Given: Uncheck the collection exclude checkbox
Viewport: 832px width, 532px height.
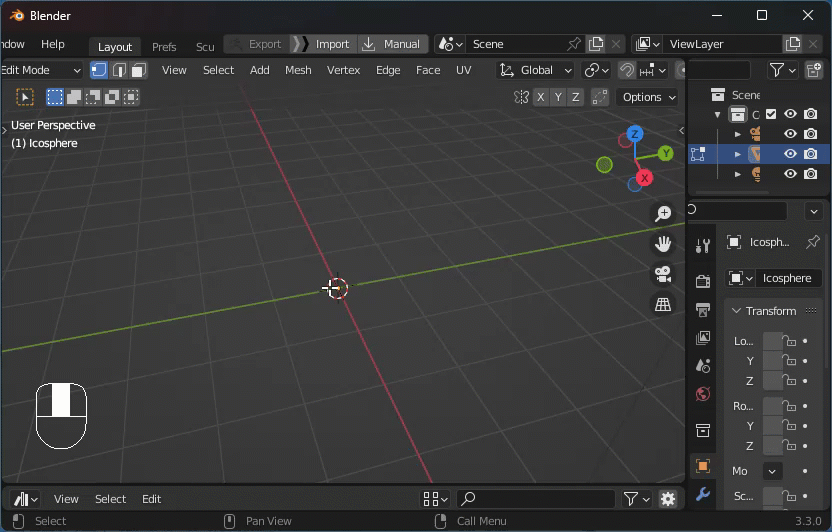Looking at the screenshot, I should [x=771, y=114].
